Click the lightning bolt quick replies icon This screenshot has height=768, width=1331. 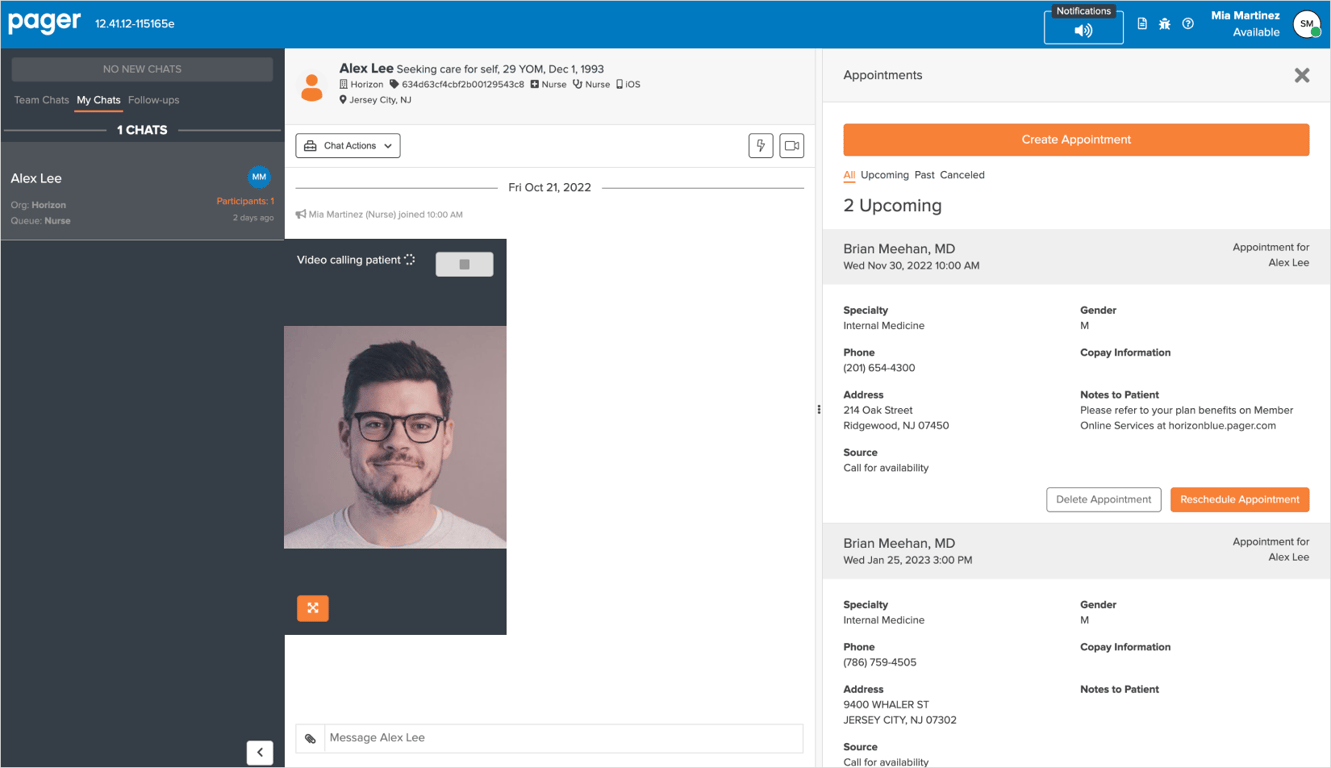click(761, 146)
